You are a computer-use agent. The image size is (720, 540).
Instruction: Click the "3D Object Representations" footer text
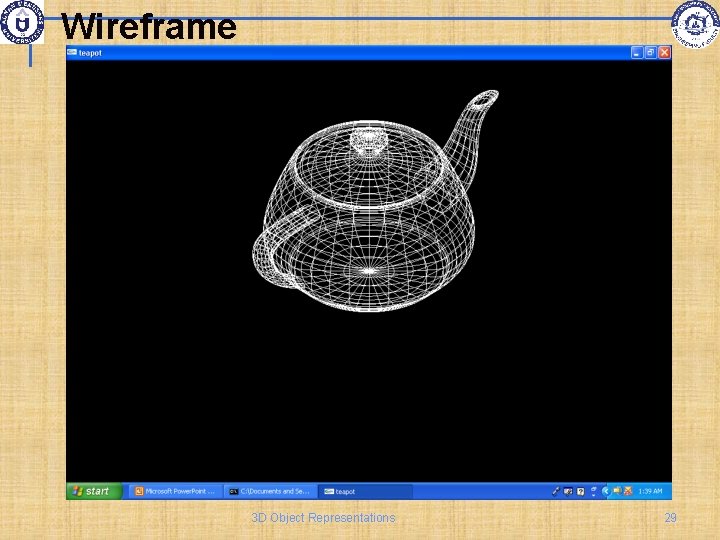pos(323,518)
